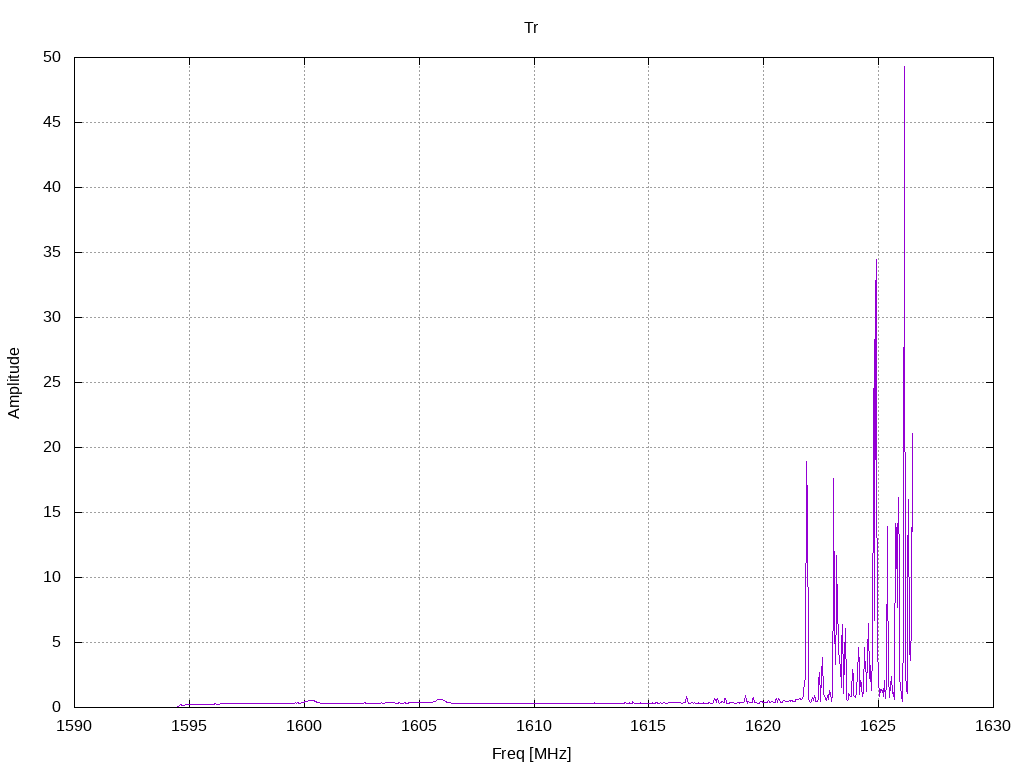This screenshot has height=768, width=1024.
Task: Click the peak near 1622 MHz reaching about 19
Action: [807, 464]
